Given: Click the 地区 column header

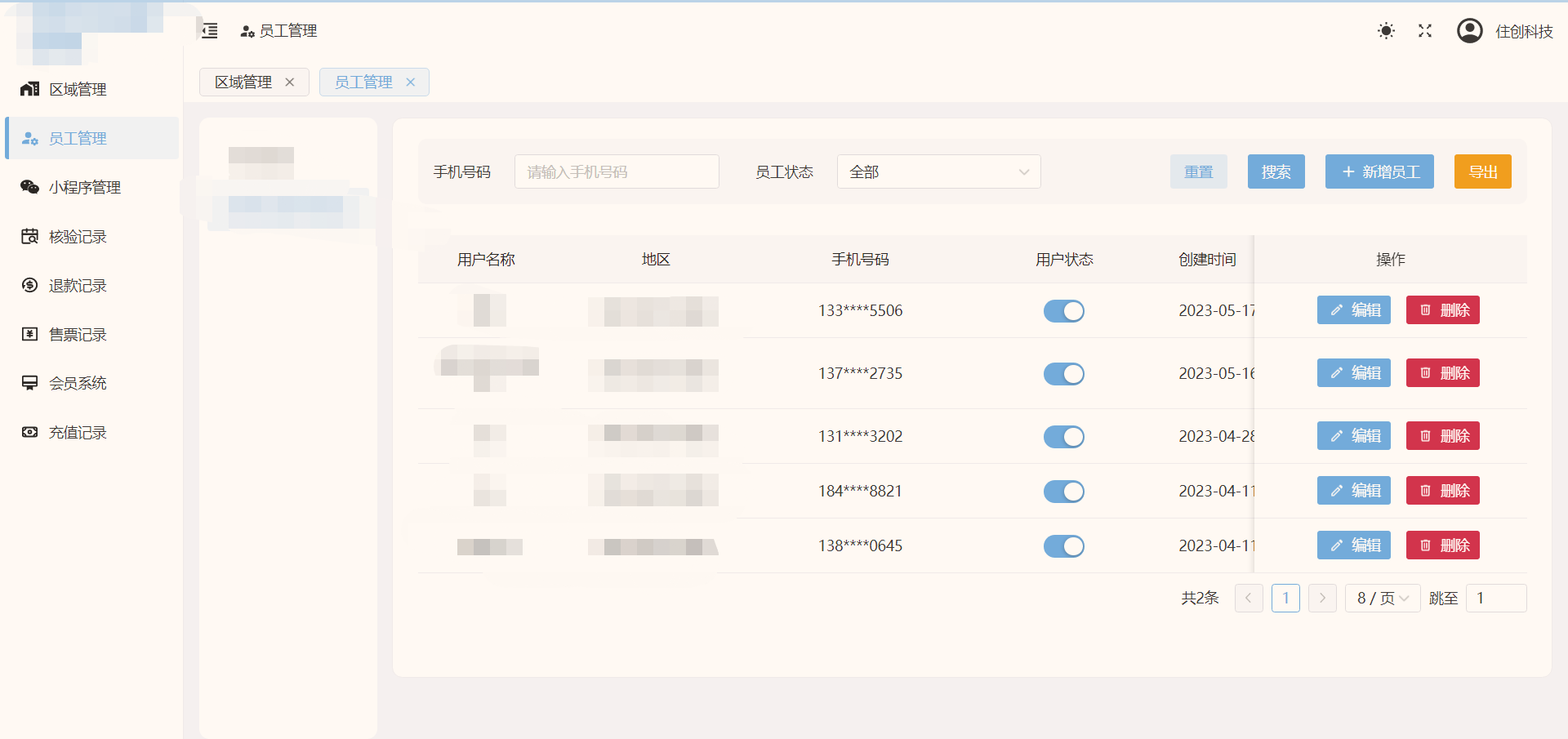Looking at the screenshot, I should (656, 260).
